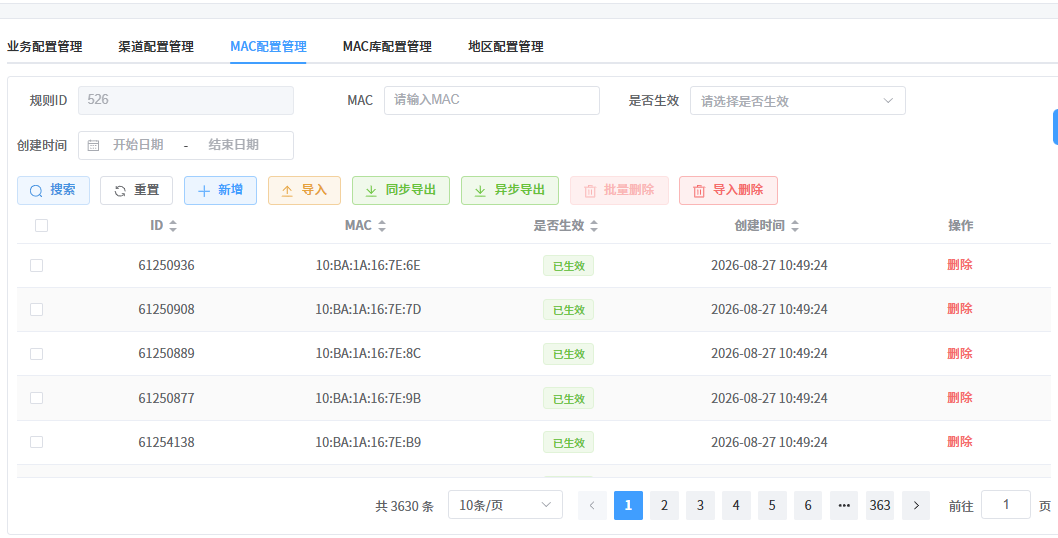Check the row with ID 61250877
Screen dimensions: 1058x538
point(36,398)
